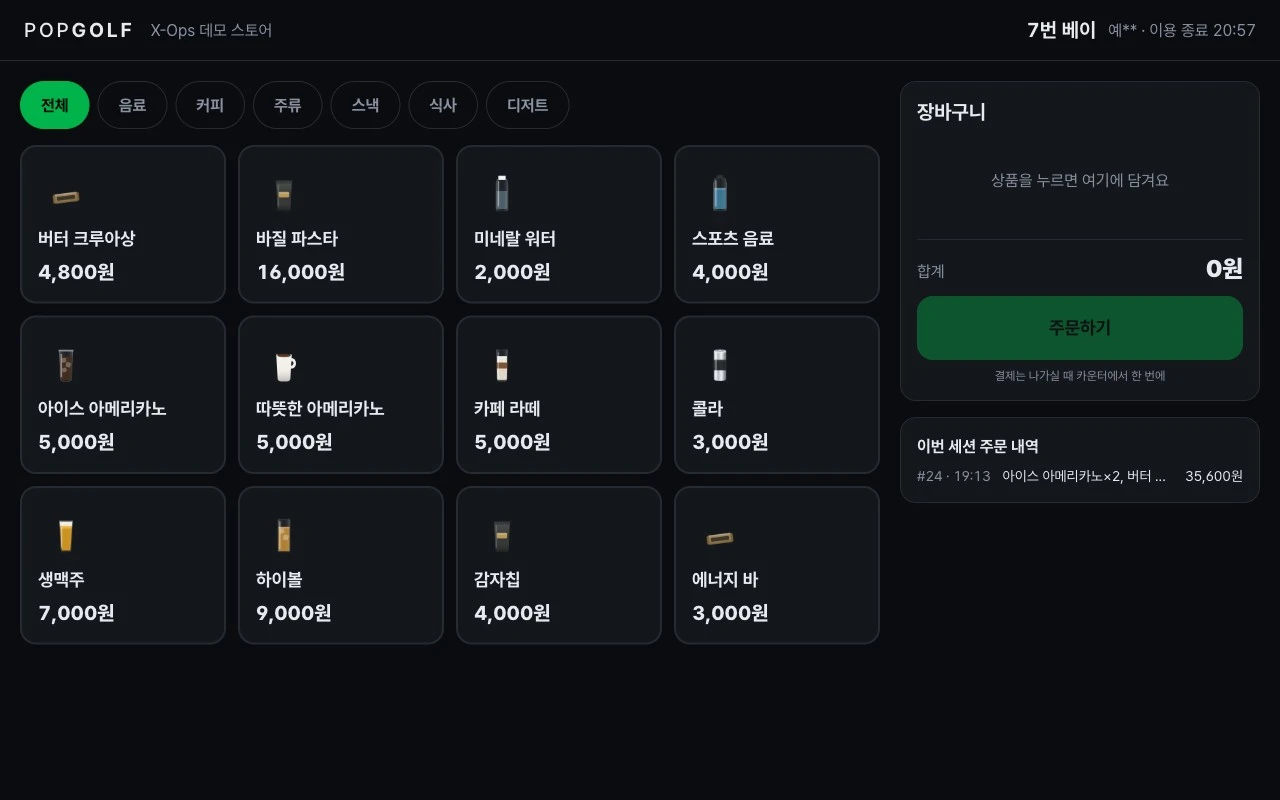The image size is (1280, 800).
Task: Click the 7번 베이 bay label
Action: pyautogui.click(x=1062, y=30)
